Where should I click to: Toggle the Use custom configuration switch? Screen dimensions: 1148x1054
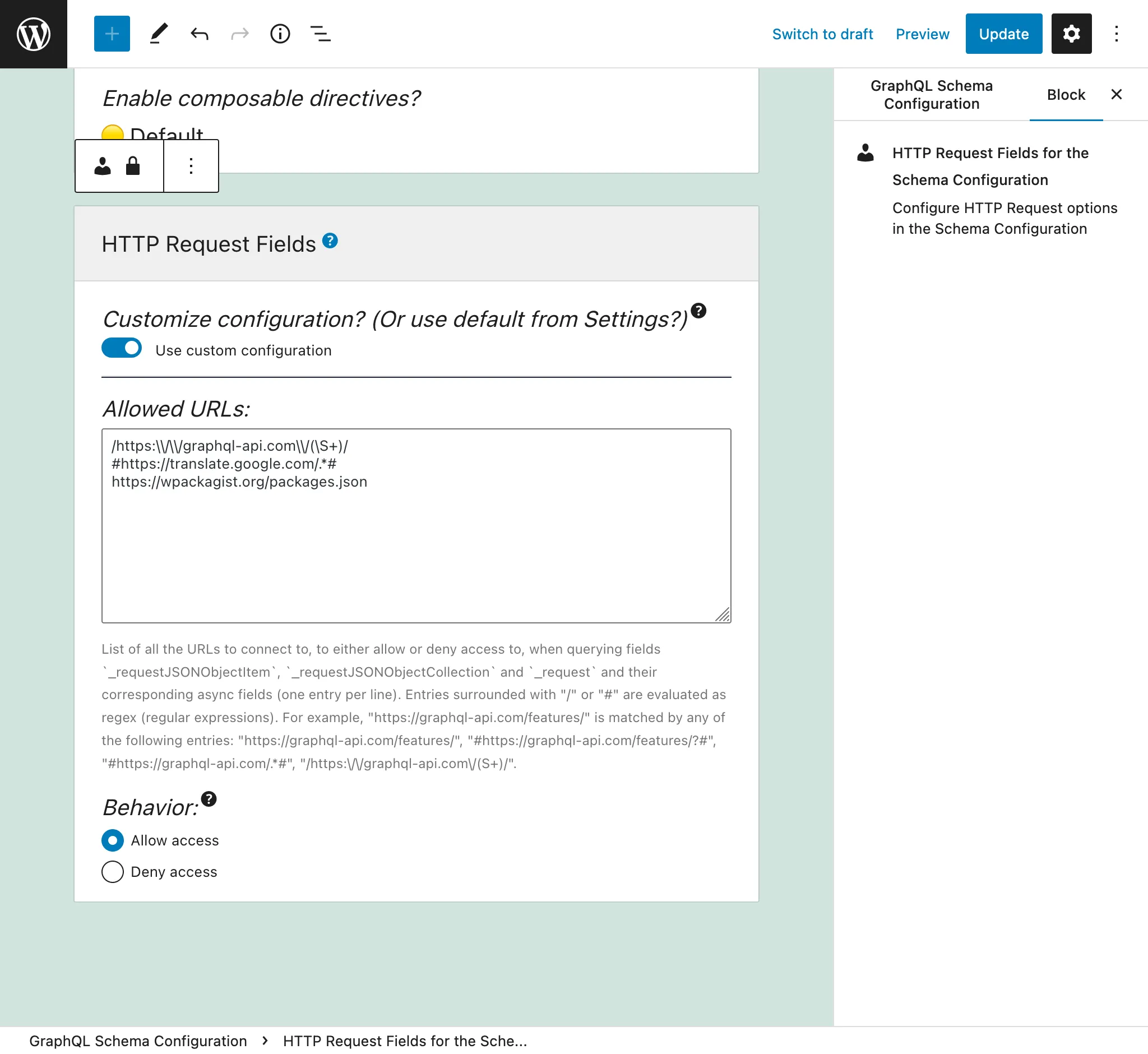click(x=121, y=349)
